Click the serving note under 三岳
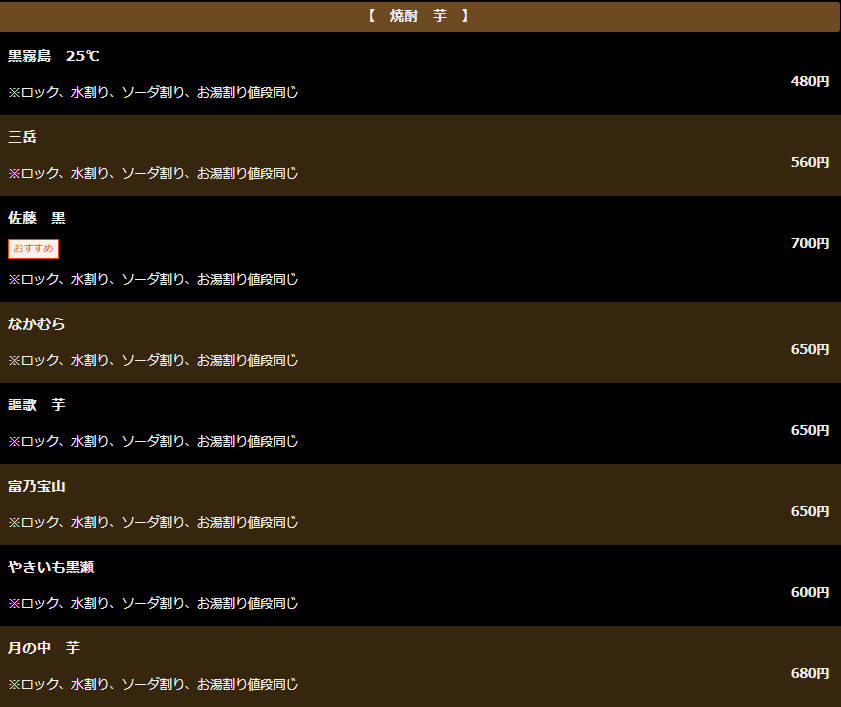841x707 pixels. tap(153, 173)
